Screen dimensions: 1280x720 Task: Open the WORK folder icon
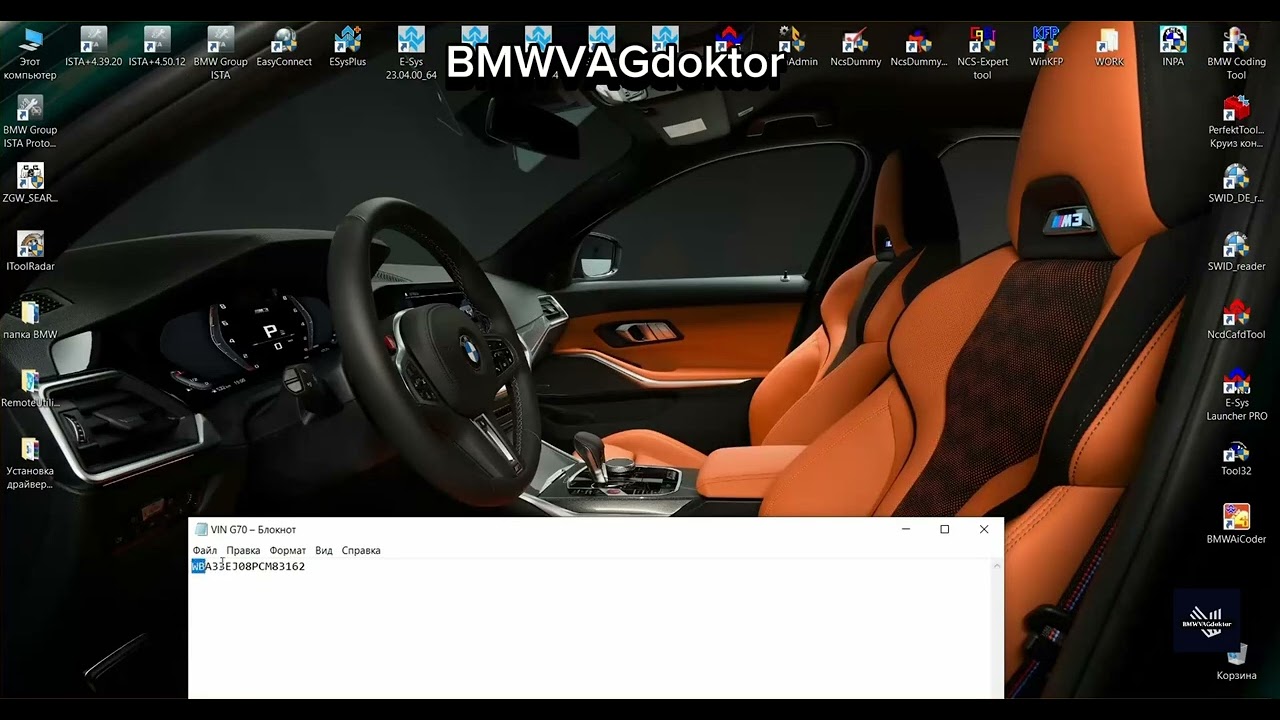[1109, 47]
